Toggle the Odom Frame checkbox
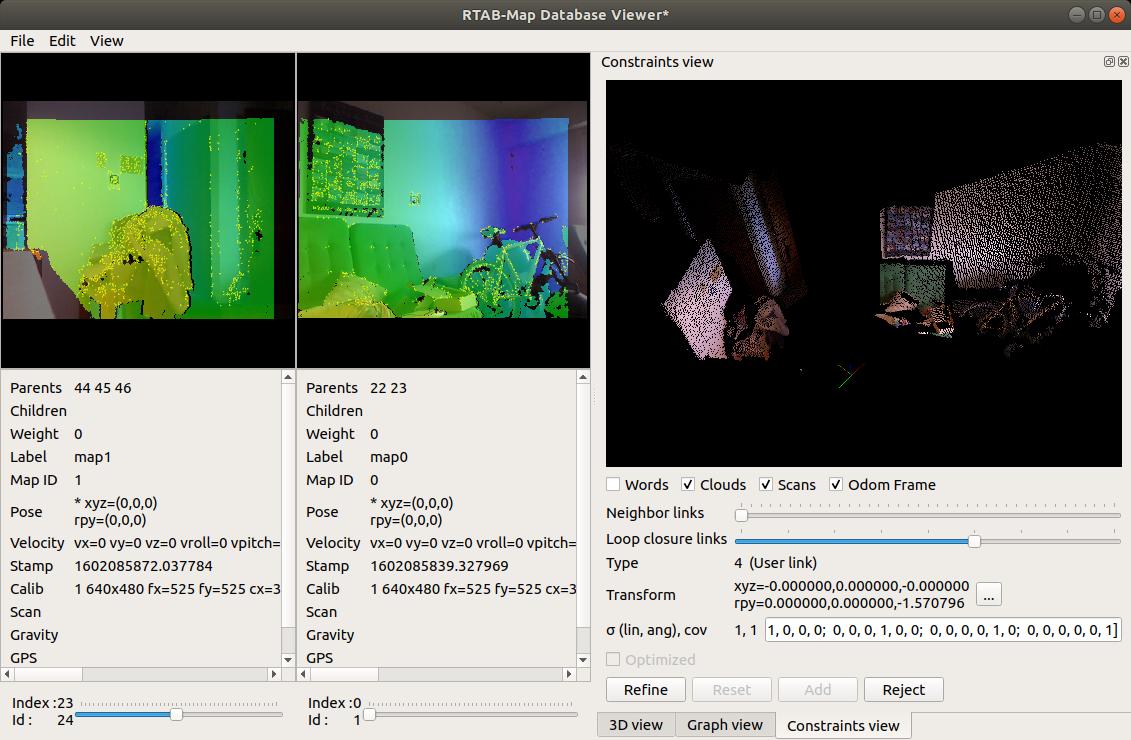 (836, 485)
